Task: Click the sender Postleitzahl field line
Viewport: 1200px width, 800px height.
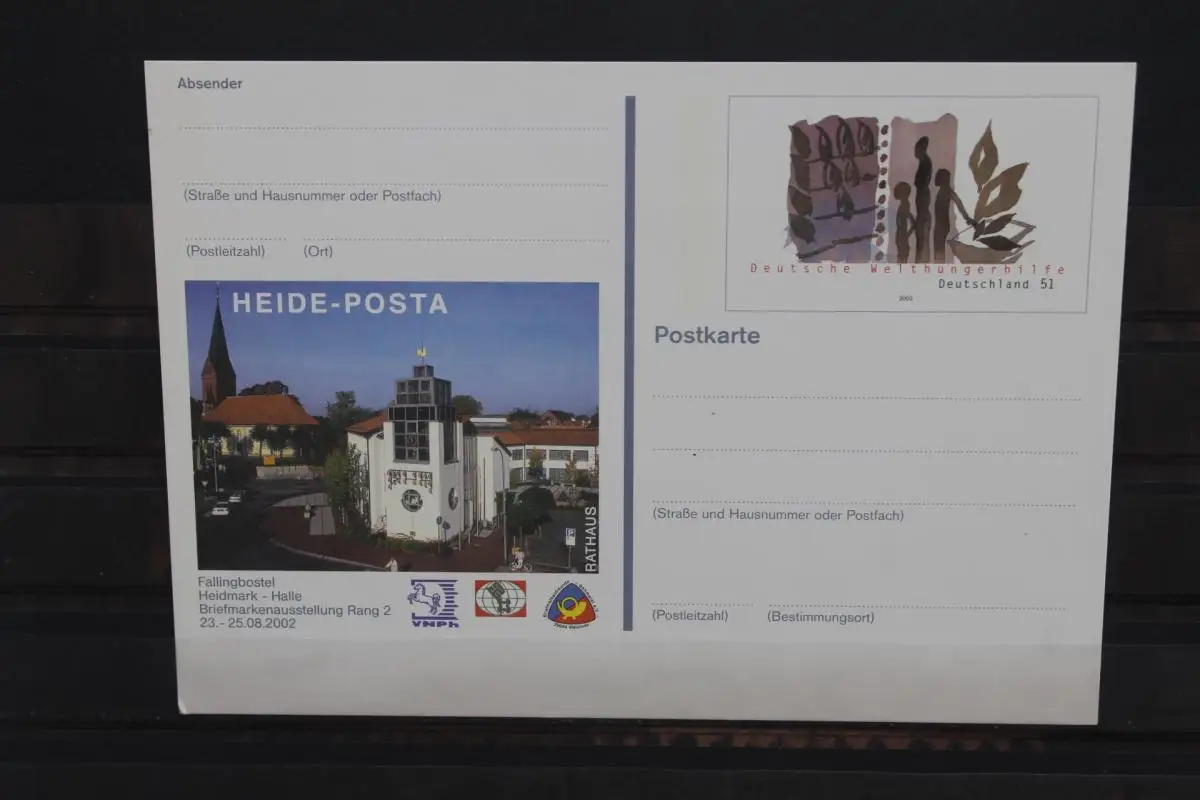Action: coord(235,240)
